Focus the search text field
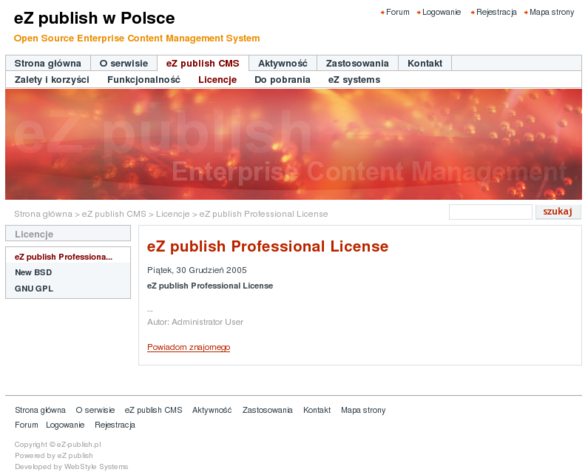Screen dimensions: 588x475 coord(490,212)
